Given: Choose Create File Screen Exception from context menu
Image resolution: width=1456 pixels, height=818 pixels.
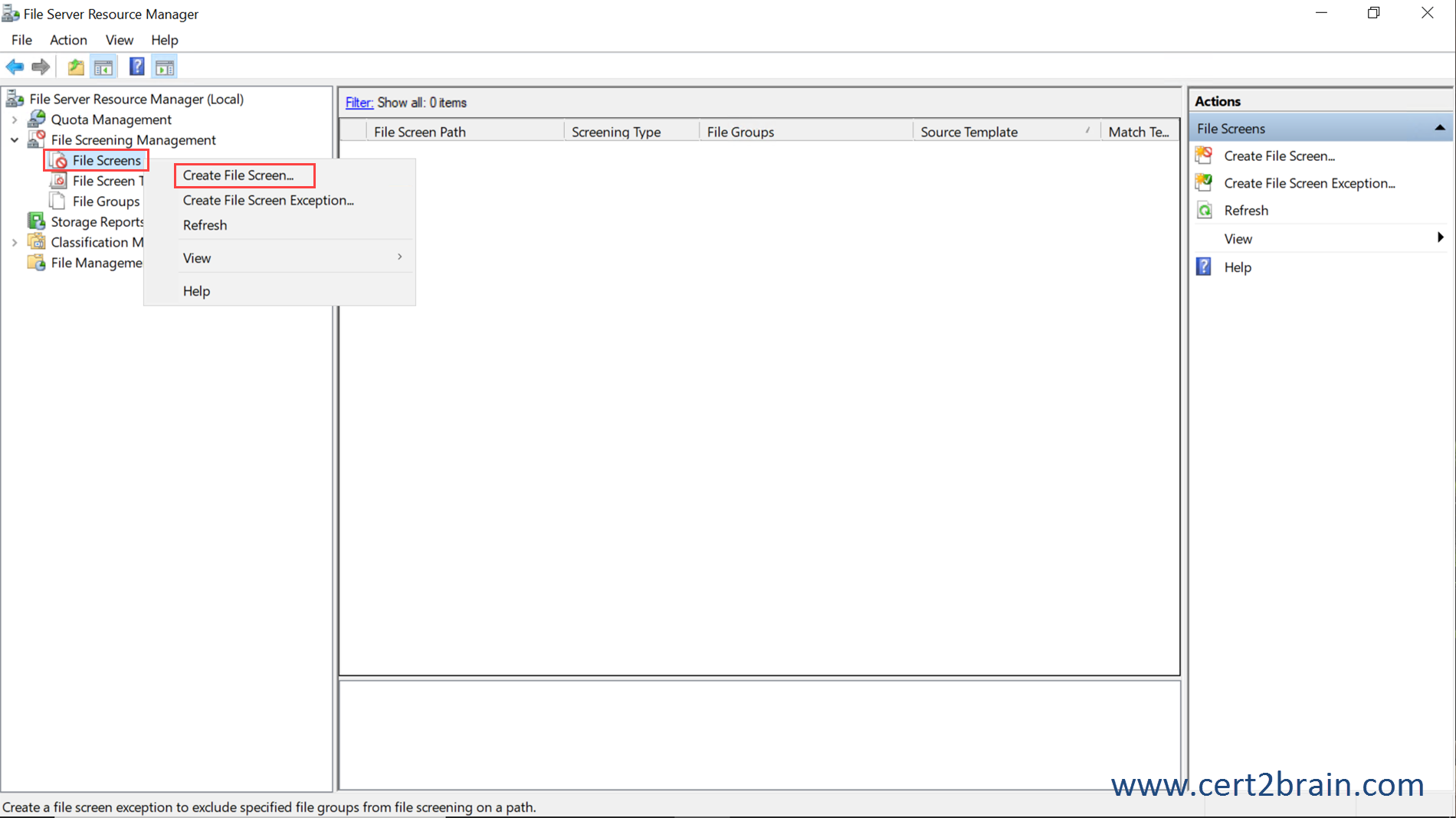Looking at the screenshot, I should click(268, 200).
